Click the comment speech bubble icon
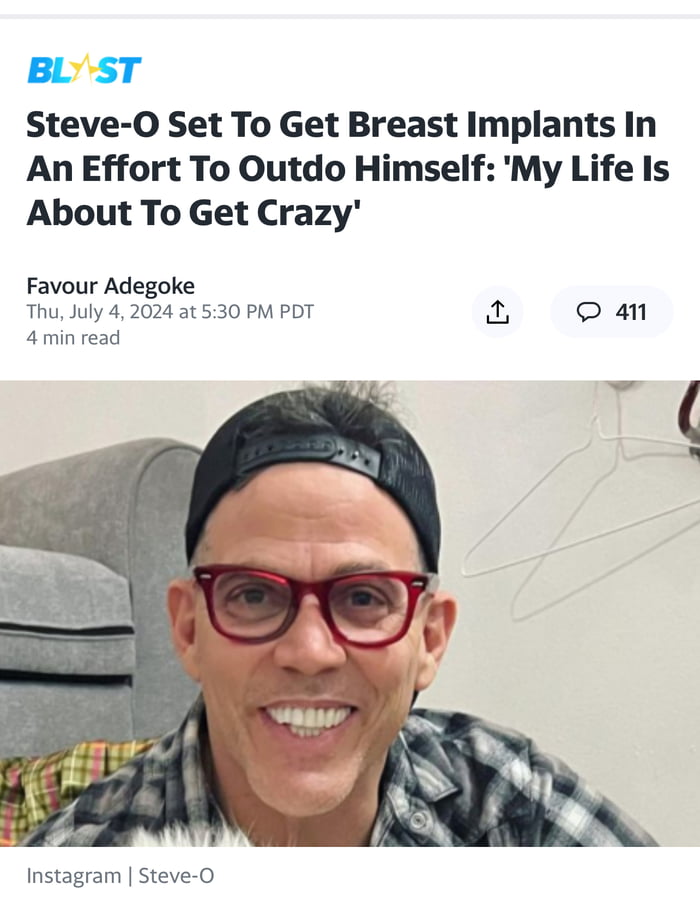 click(588, 312)
